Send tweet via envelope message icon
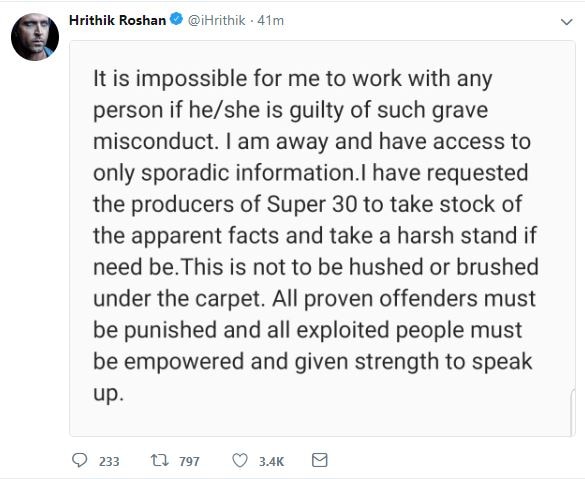The height and width of the screenshot is (479, 585). tap(320, 460)
